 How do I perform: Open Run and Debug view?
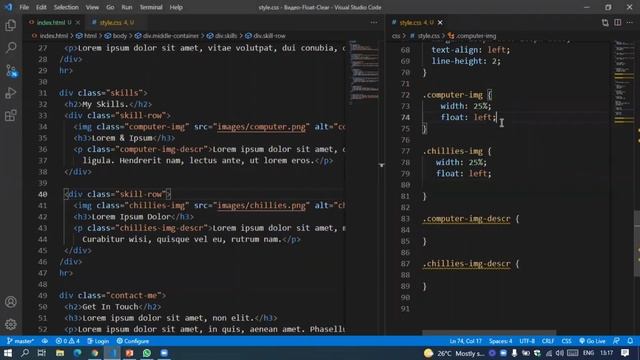[11, 93]
